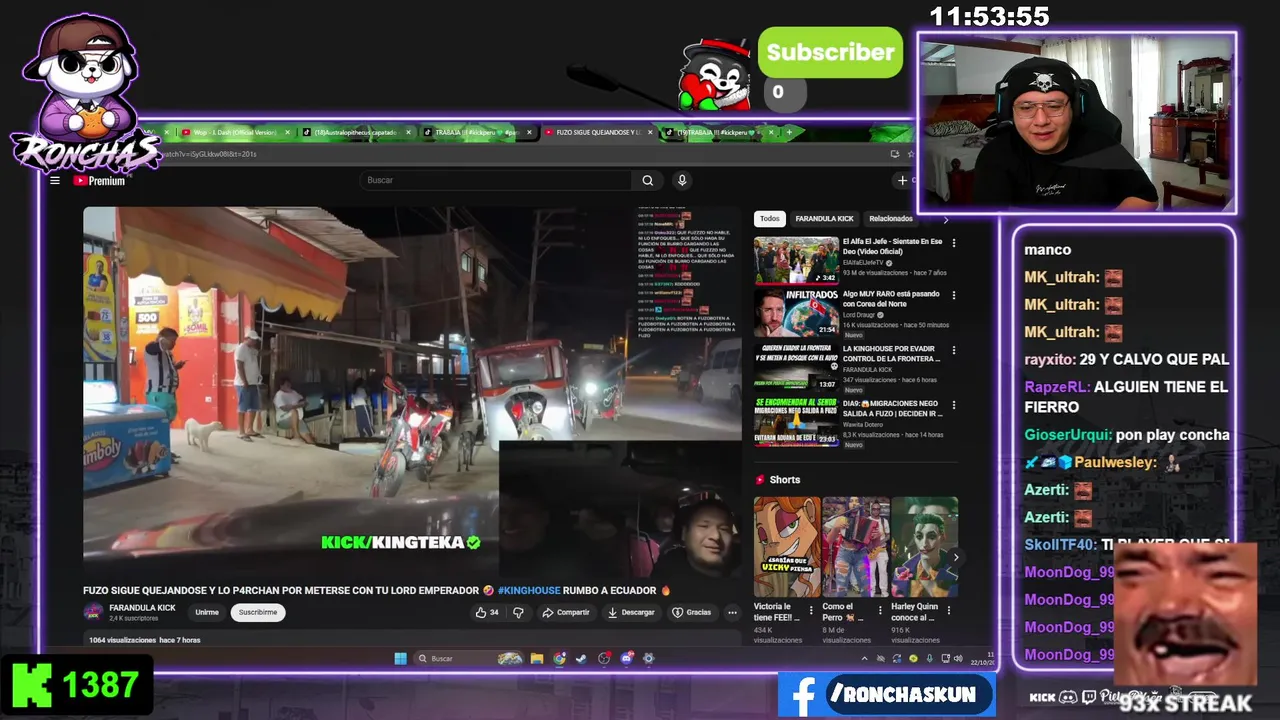Click the Descargar download button

[631, 612]
